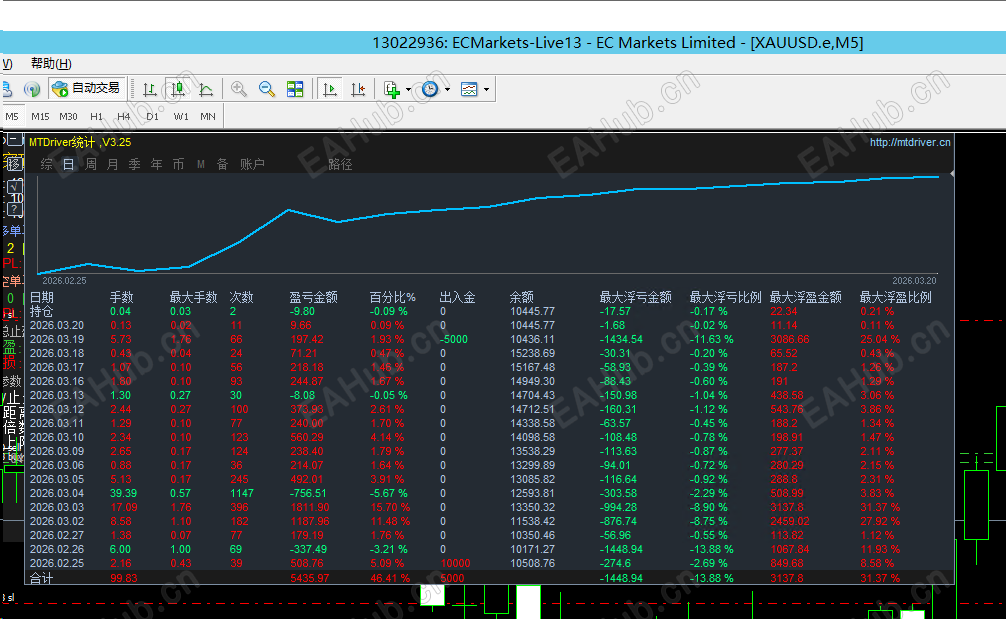Viewport: 1006px width, 619px height.
Task: Click the 移 move button
Action: click(13, 162)
